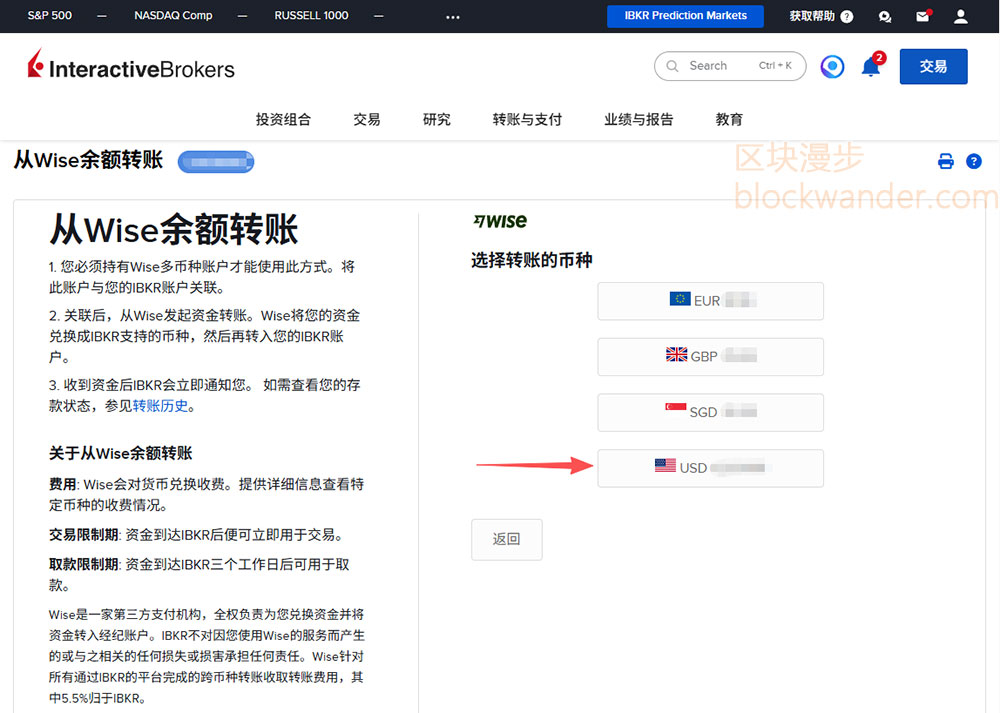The image size is (1000, 713).
Task: Select USD currency for transfer
Action: pyautogui.click(x=710, y=468)
